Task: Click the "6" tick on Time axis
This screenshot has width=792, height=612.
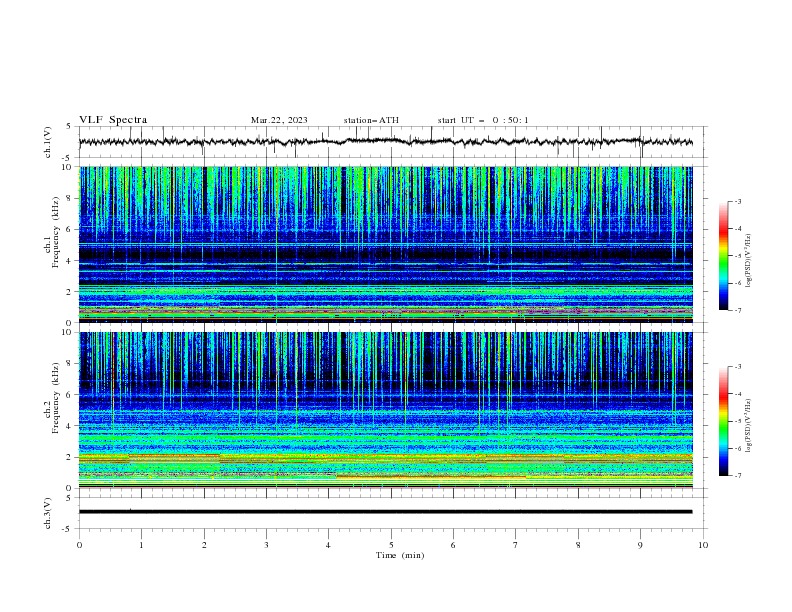Action: (453, 545)
